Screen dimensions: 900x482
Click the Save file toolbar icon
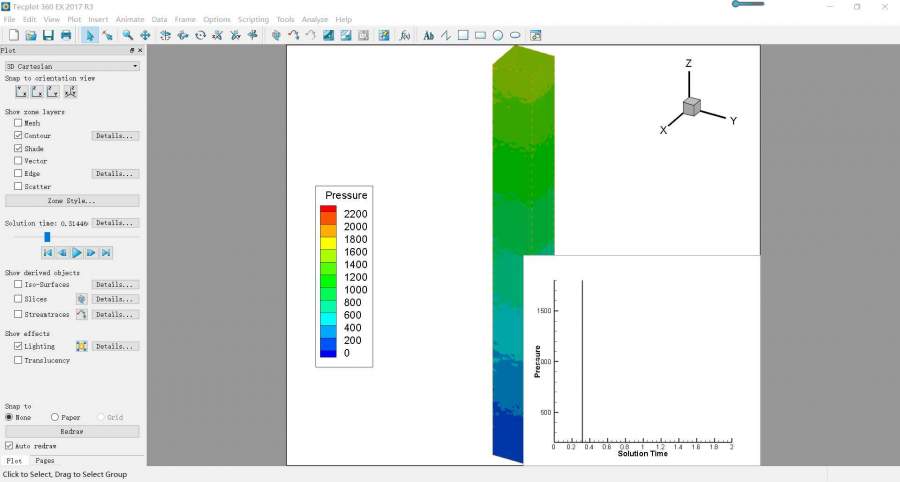[48, 35]
